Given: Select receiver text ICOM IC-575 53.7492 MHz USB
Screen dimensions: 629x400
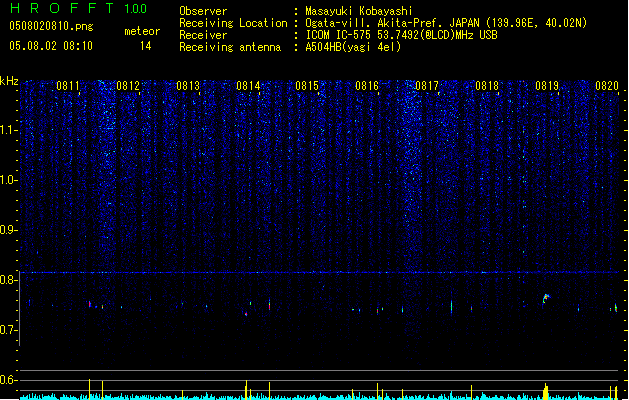Looking at the screenshot, I should pos(402,35).
